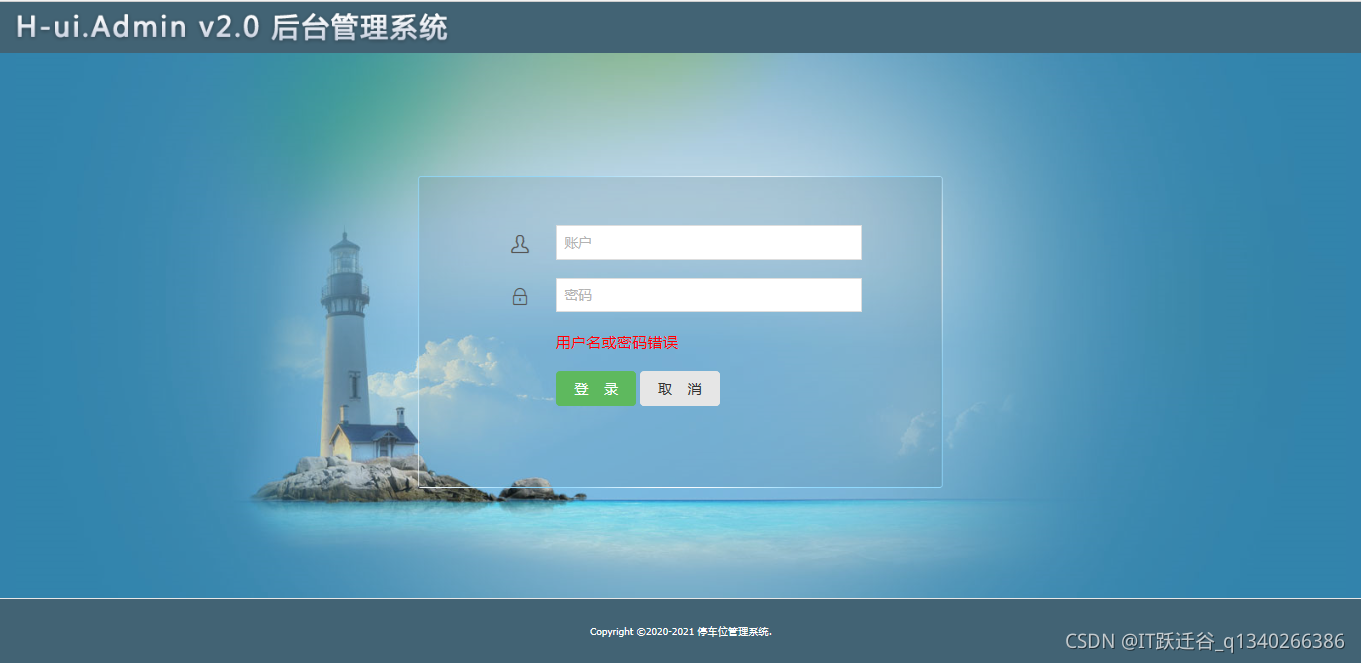Click the green 登录 login button

(595, 388)
